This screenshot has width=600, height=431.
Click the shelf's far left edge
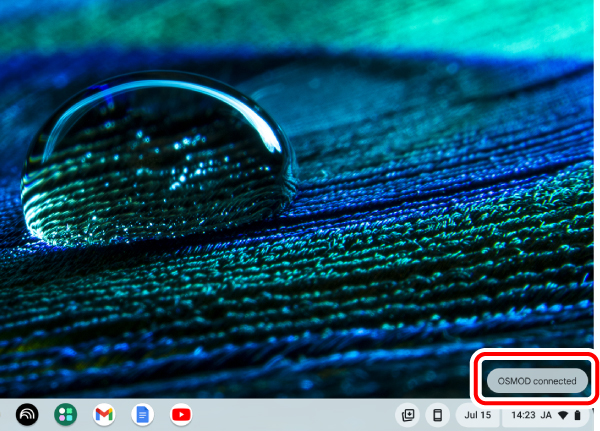[5, 414]
